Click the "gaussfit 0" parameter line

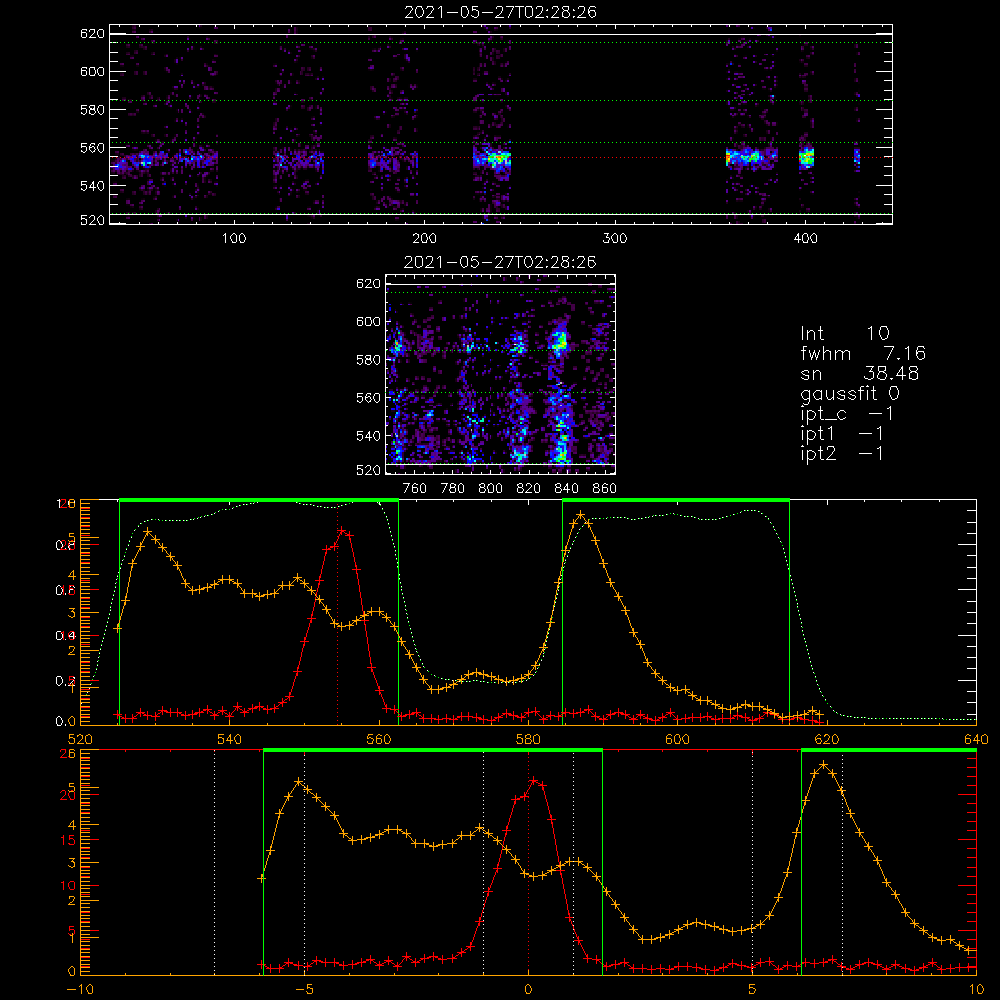[x=849, y=393]
